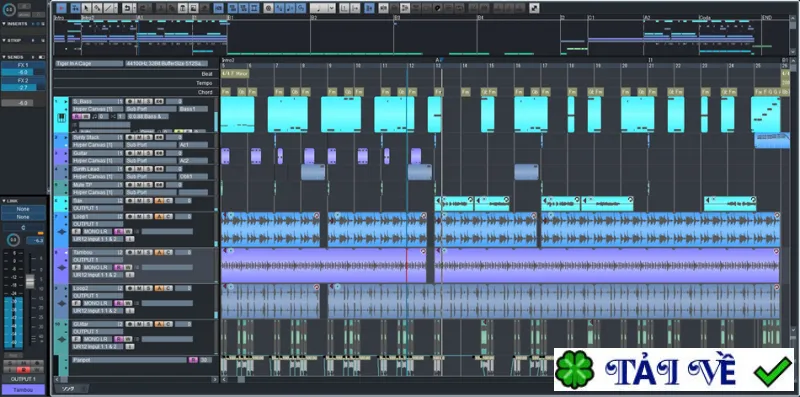Viewport: 800px width, 397px height.
Task: Click MONO LR button on Loop1 track
Action: click(x=98, y=232)
